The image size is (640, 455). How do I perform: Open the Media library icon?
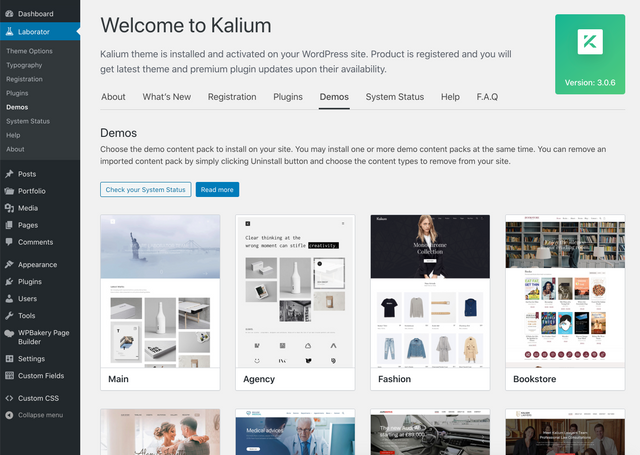[9, 208]
